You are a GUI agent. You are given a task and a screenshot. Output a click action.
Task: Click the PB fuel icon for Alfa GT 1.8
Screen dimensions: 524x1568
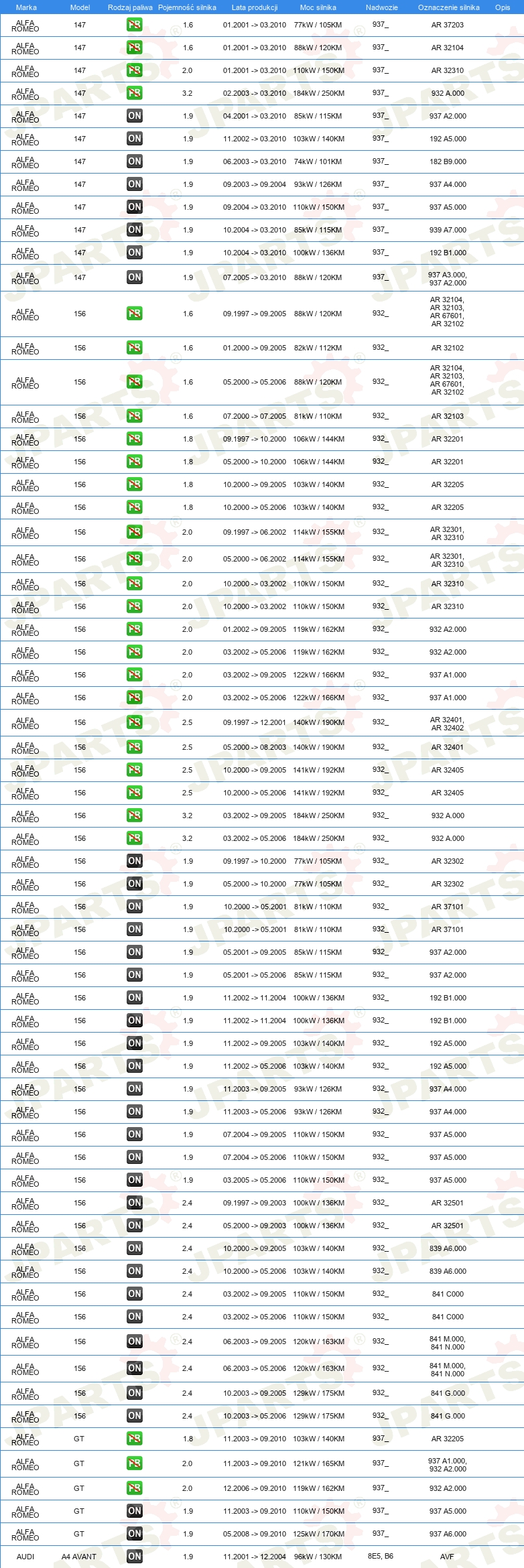point(135,1439)
